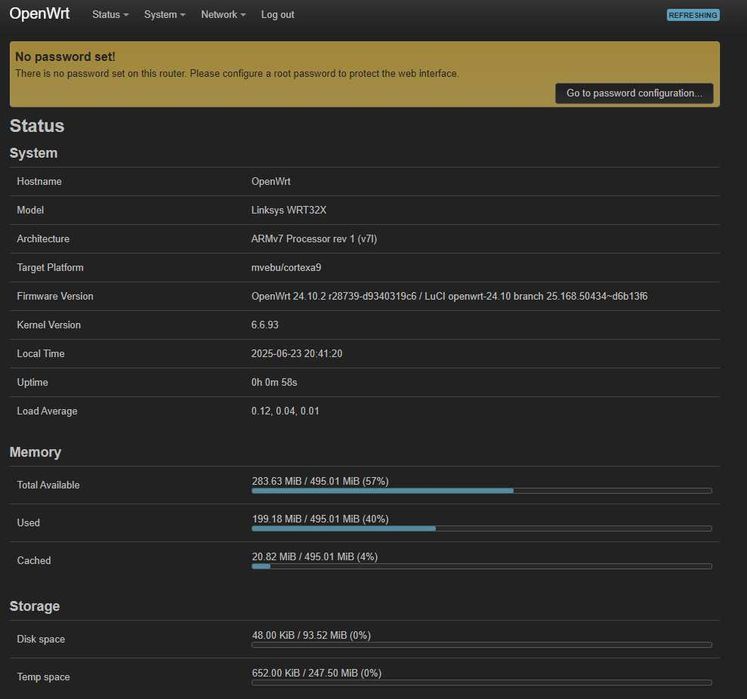Click the Temp space progress bar
Screen dimensions: 747x699
(x=482, y=682)
